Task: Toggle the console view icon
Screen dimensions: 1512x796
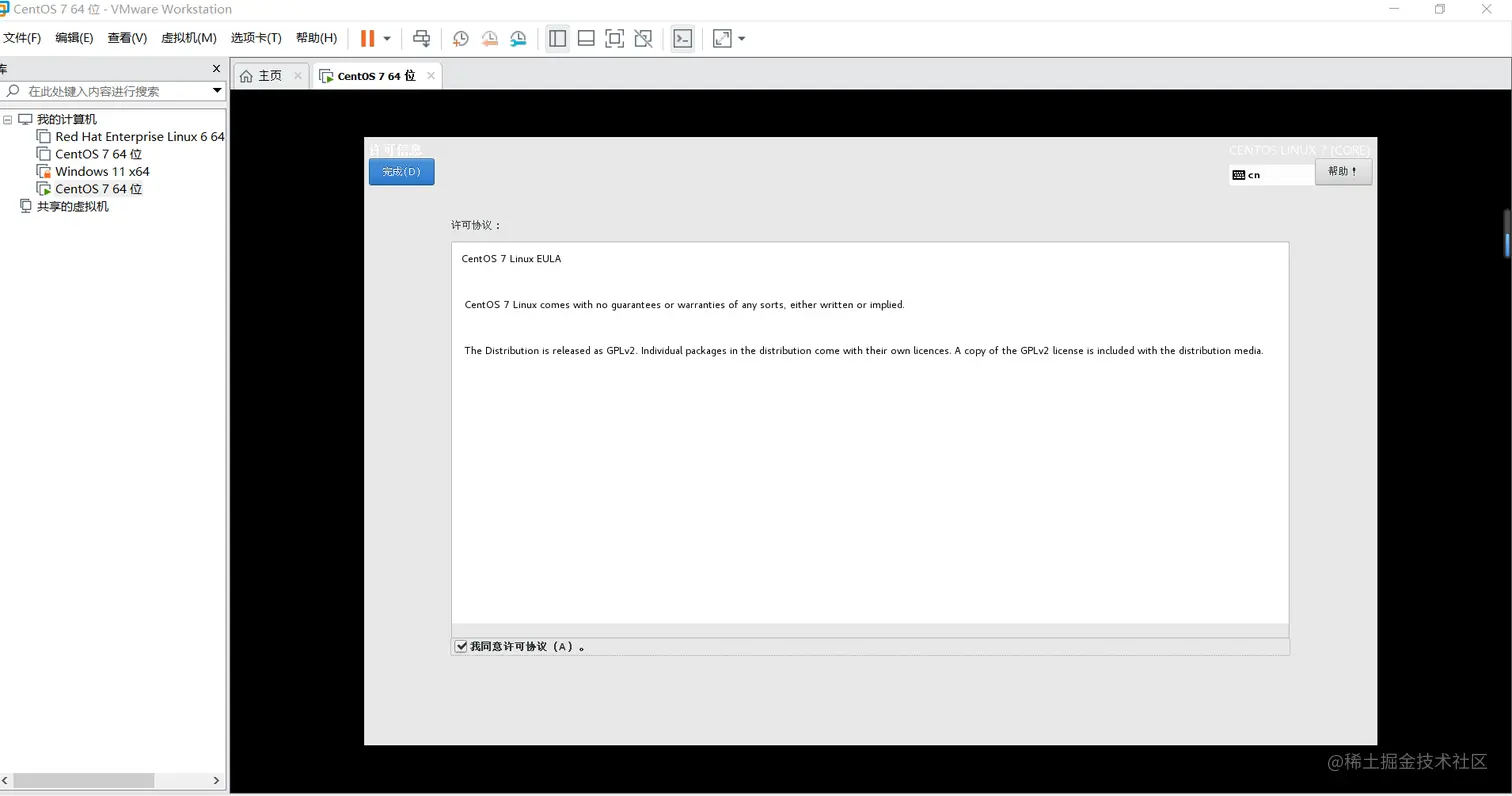Action: pos(683,38)
